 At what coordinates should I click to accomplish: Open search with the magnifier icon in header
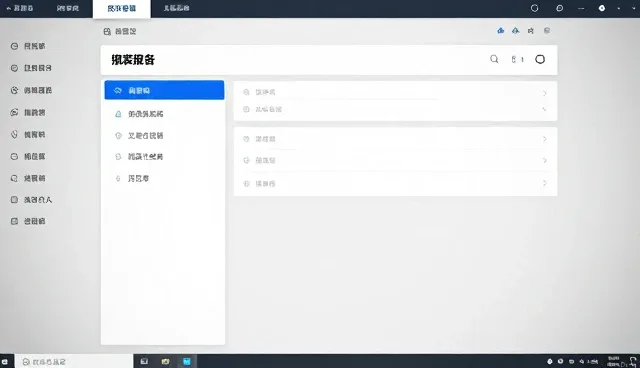coord(494,59)
